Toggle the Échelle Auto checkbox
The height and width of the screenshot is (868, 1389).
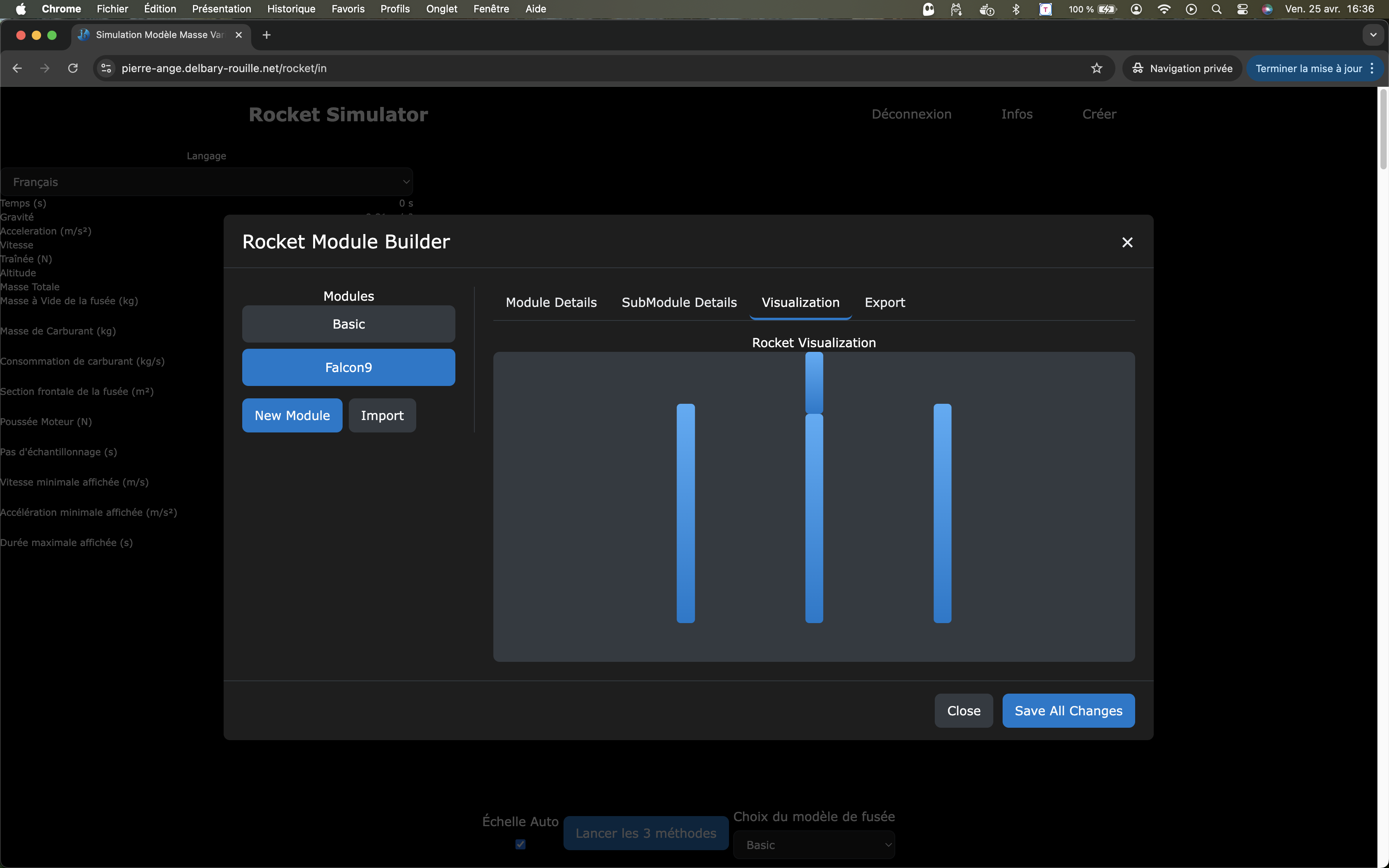[x=520, y=844]
